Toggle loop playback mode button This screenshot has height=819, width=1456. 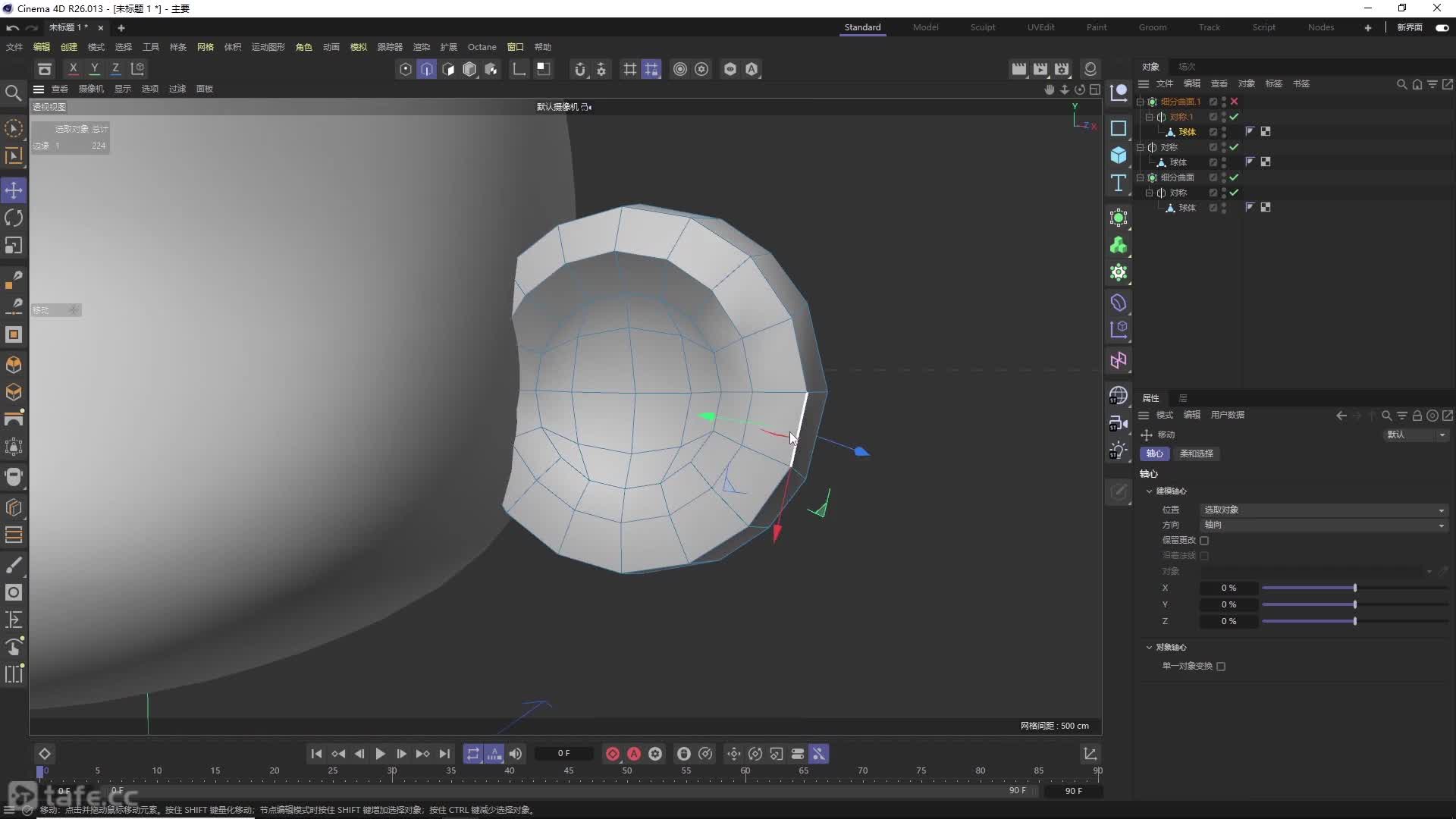(x=473, y=754)
